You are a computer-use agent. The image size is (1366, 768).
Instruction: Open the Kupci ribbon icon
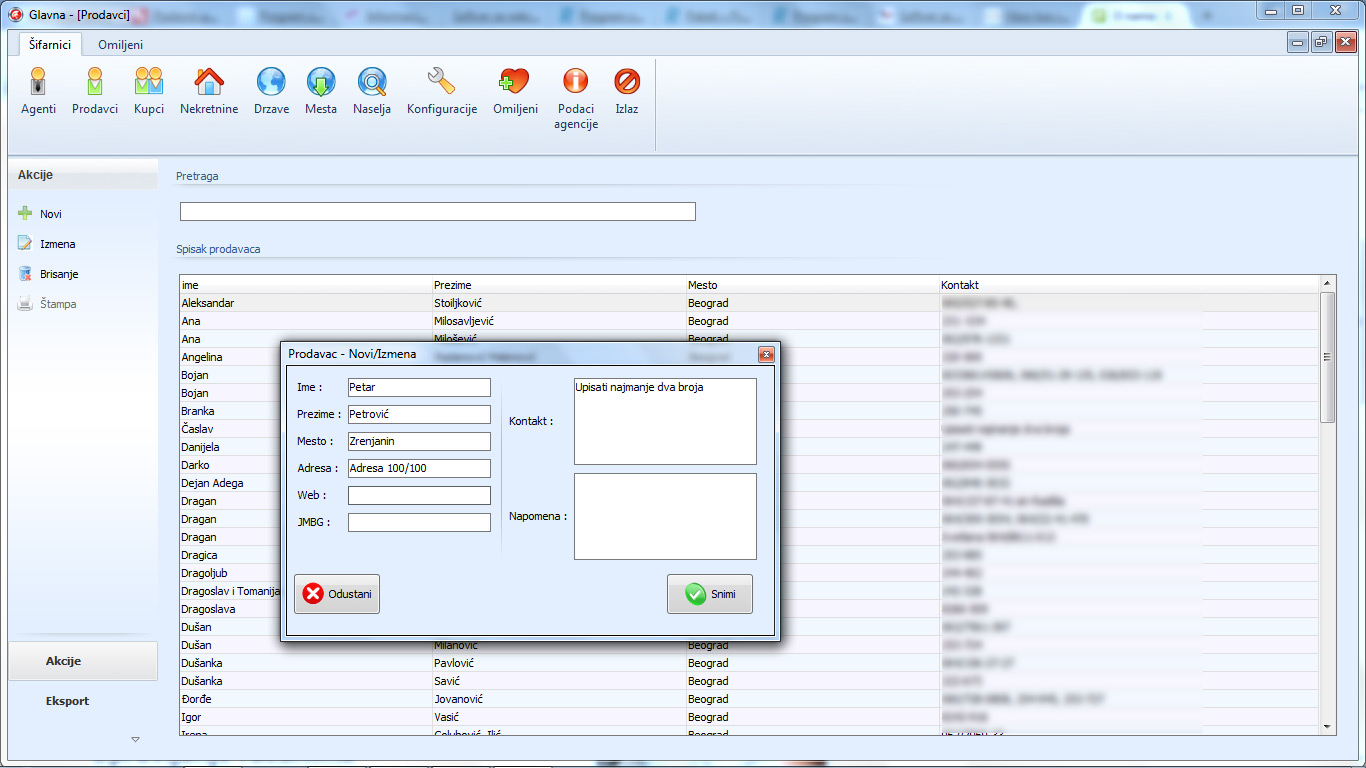coord(149,82)
